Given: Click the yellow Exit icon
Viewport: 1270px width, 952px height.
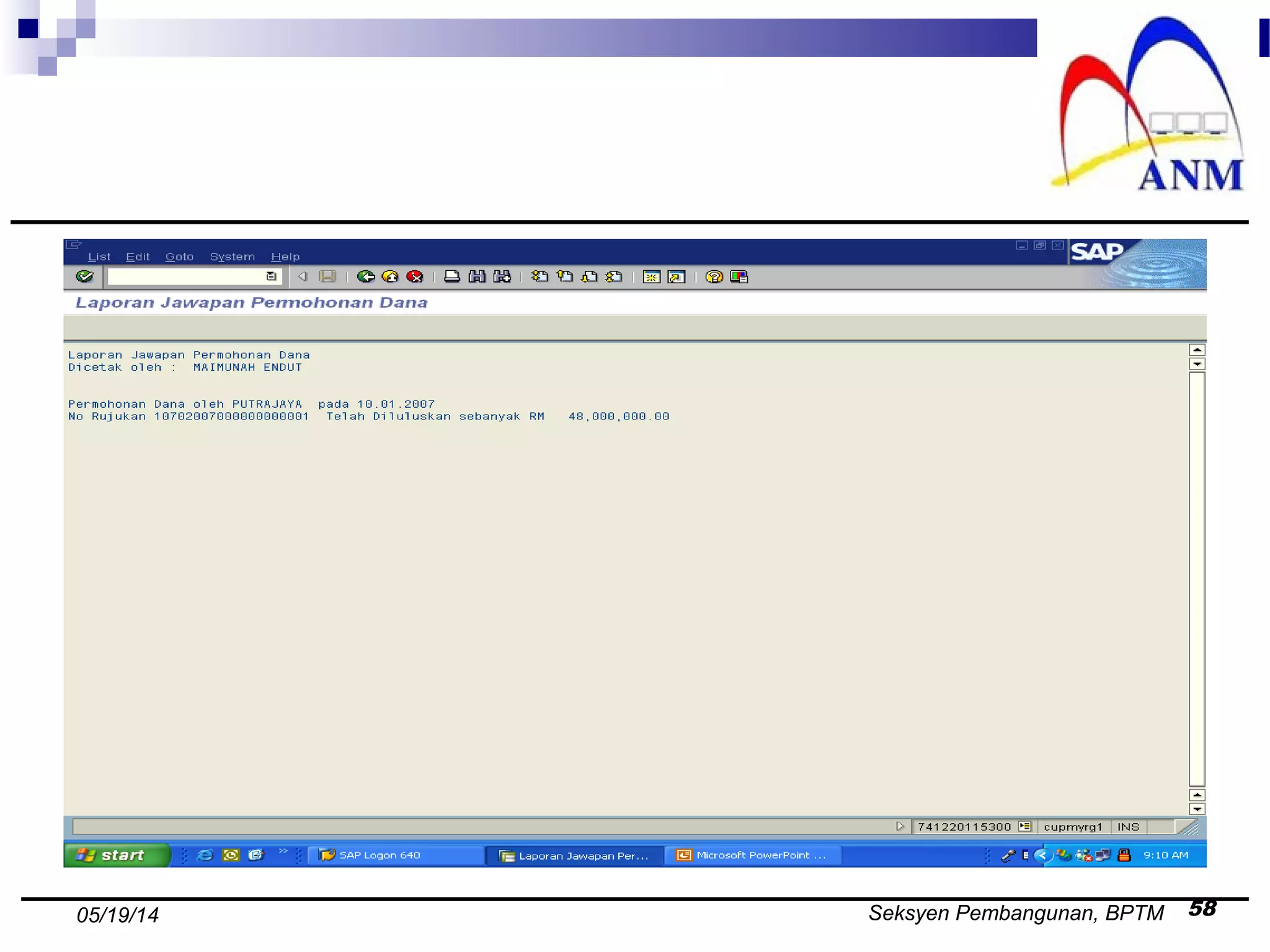Looking at the screenshot, I should tap(390, 276).
